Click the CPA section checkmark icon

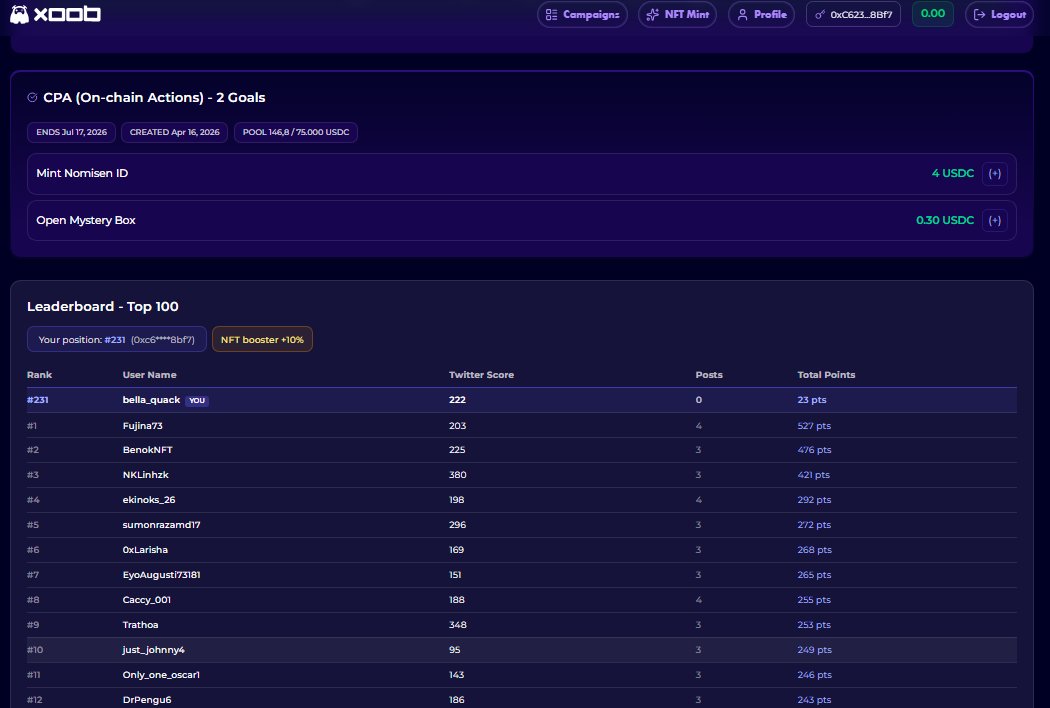tap(32, 98)
